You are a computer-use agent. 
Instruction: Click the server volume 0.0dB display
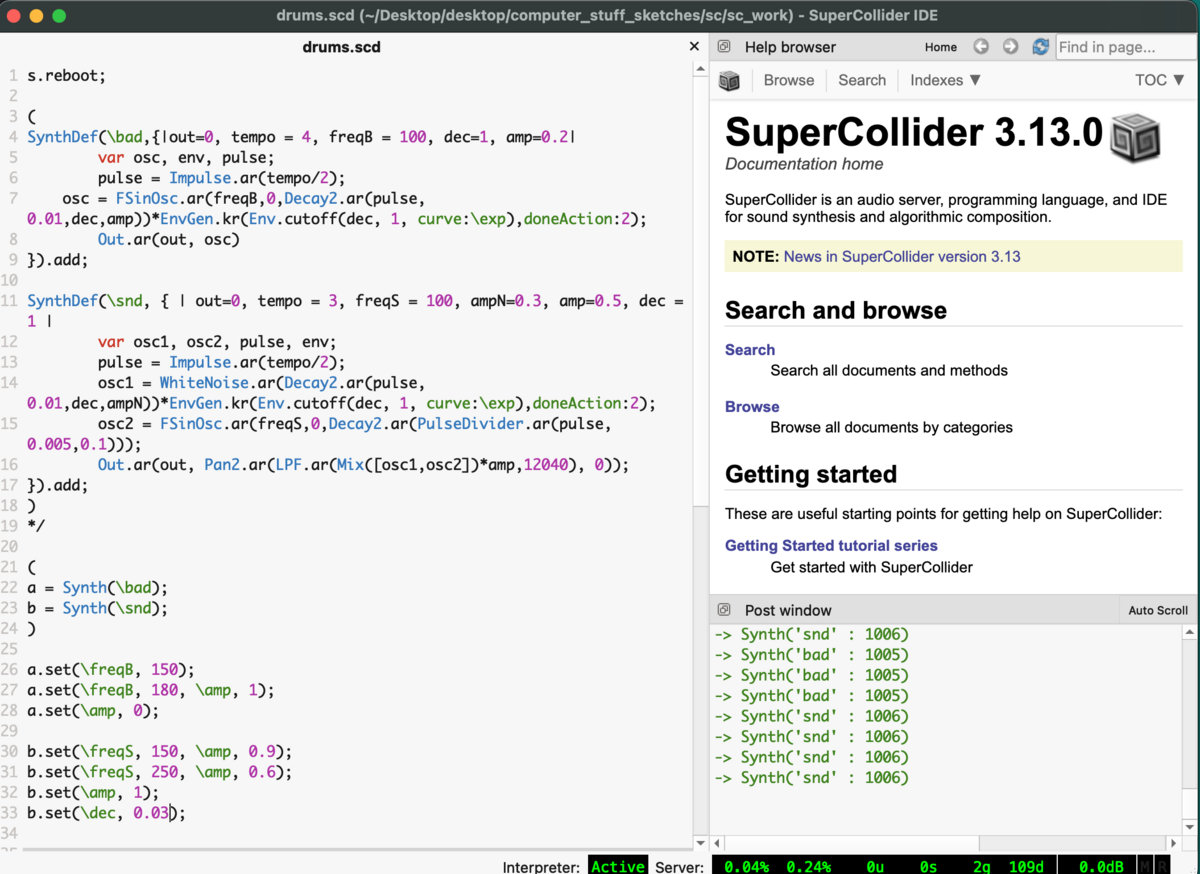point(1103,866)
